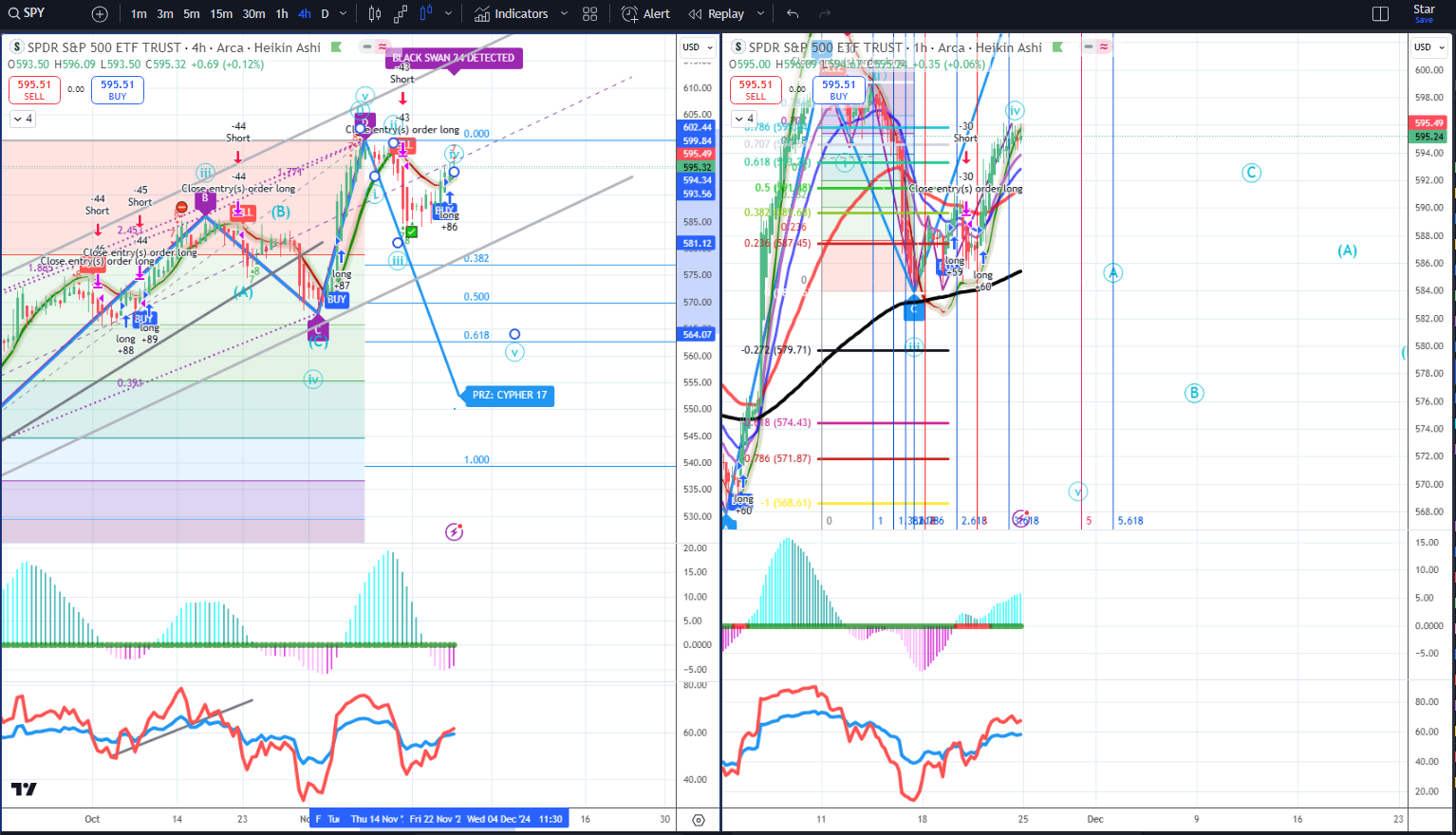This screenshot has height=835, width=1456.
Task: Toggle the pink wave indicator on 1h chart
Action: click(x=1104, y=46)
